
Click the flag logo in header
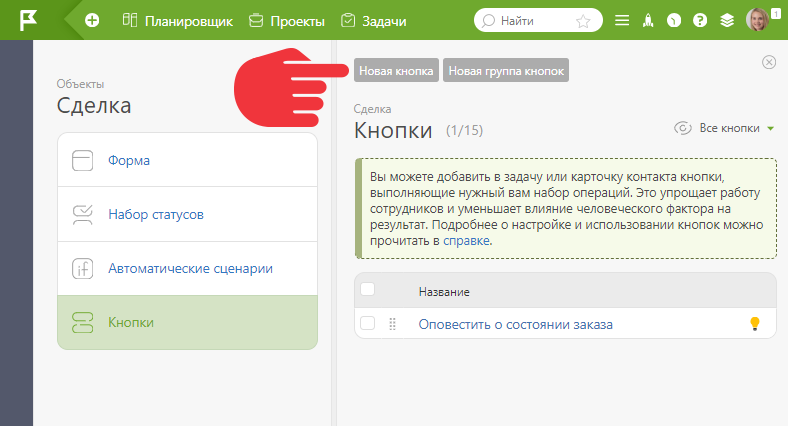pos(28,21)
